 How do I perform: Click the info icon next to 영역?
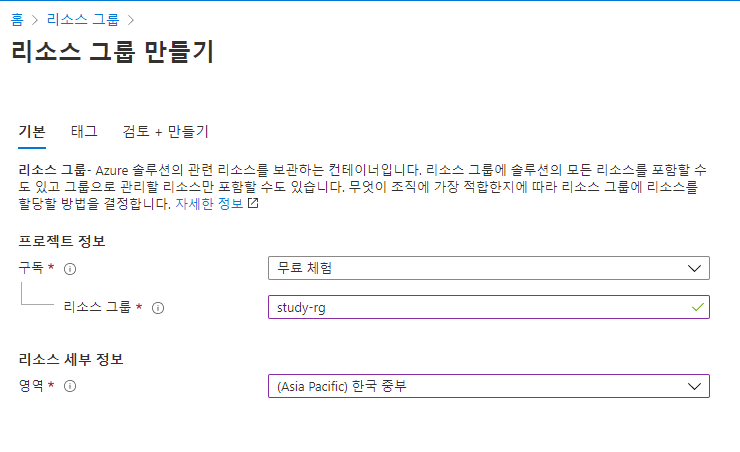tap(70, 386)
